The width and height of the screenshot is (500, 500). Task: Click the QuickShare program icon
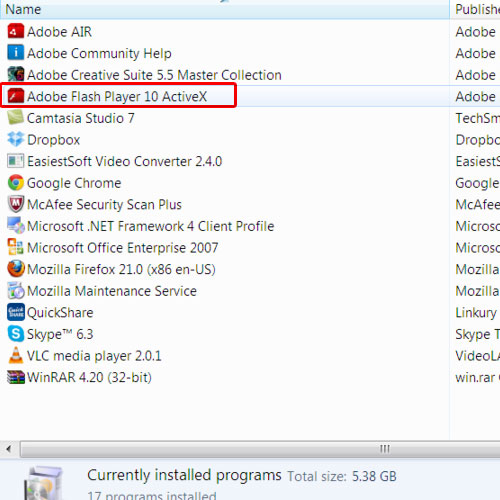pyautogui.click(x=16, y=312)
